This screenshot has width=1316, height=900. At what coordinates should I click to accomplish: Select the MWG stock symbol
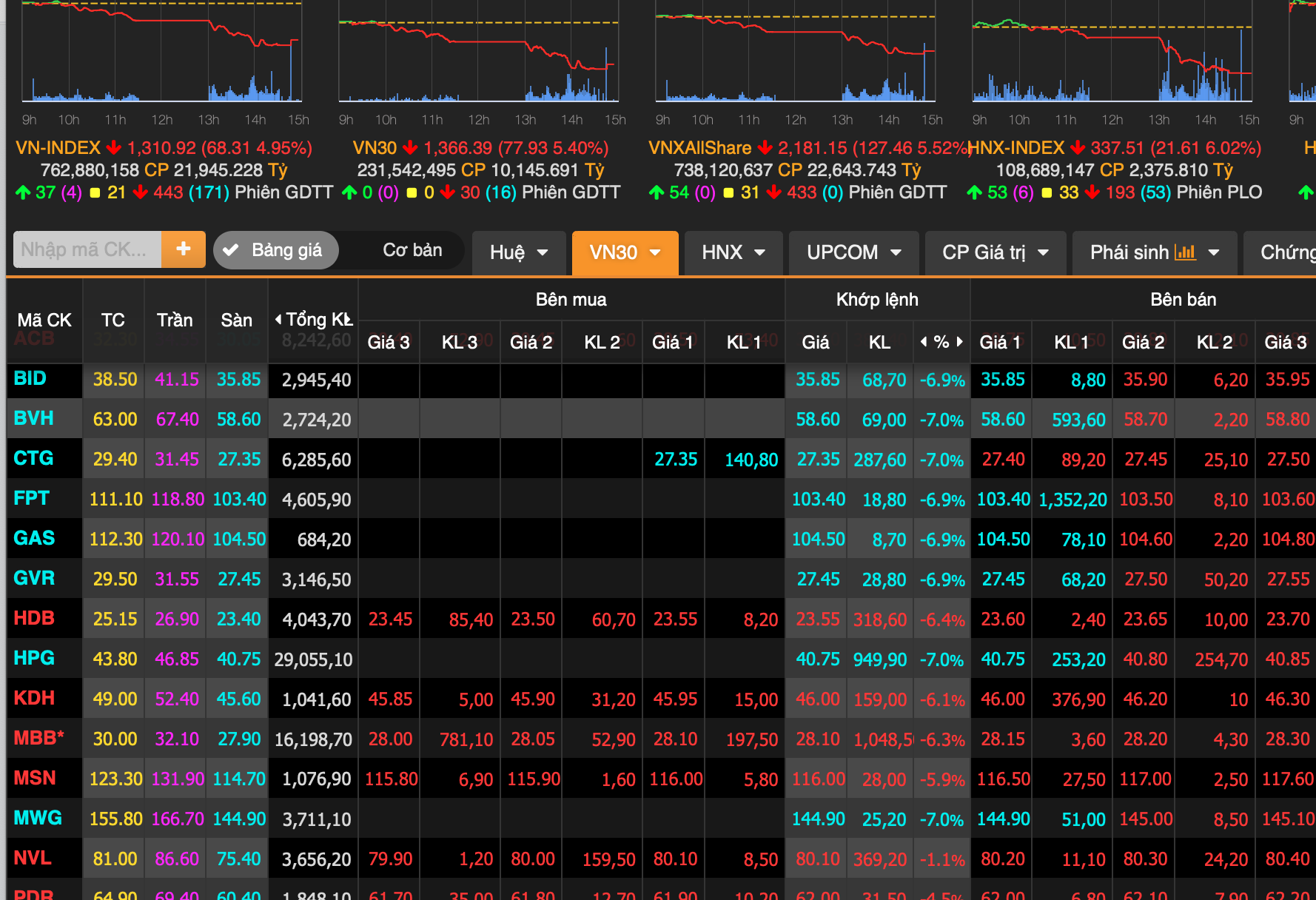(38, 818)
